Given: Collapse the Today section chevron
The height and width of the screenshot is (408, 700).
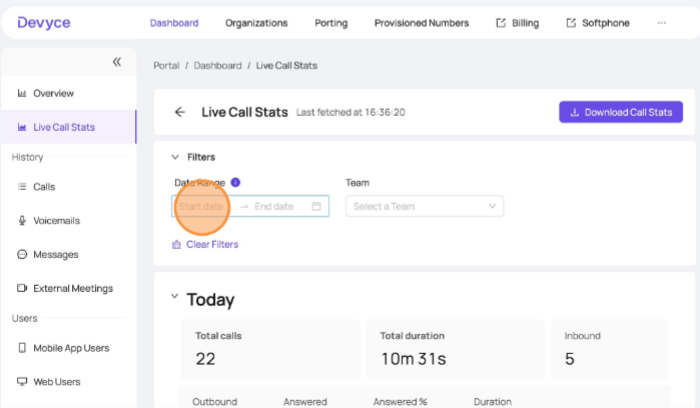Looking at the screenshot, I should coord(175,296).
